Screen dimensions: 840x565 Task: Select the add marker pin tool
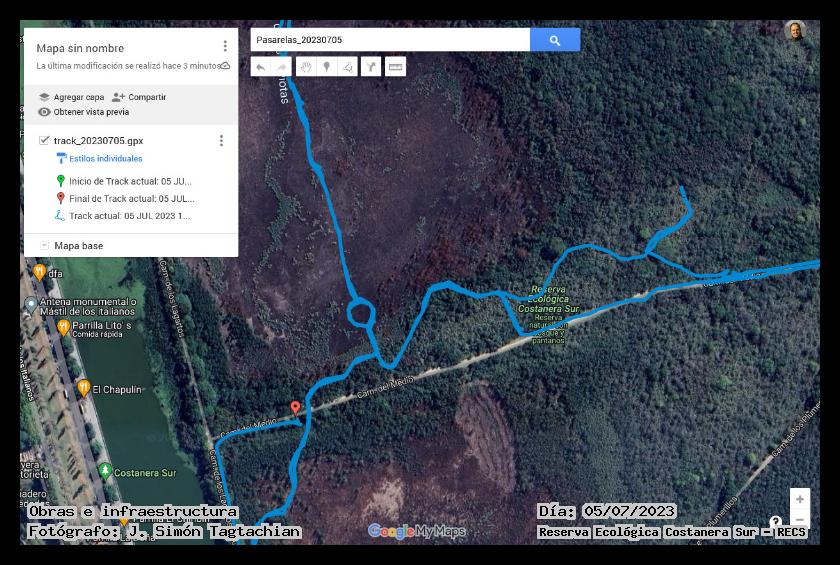pos(326,67)
